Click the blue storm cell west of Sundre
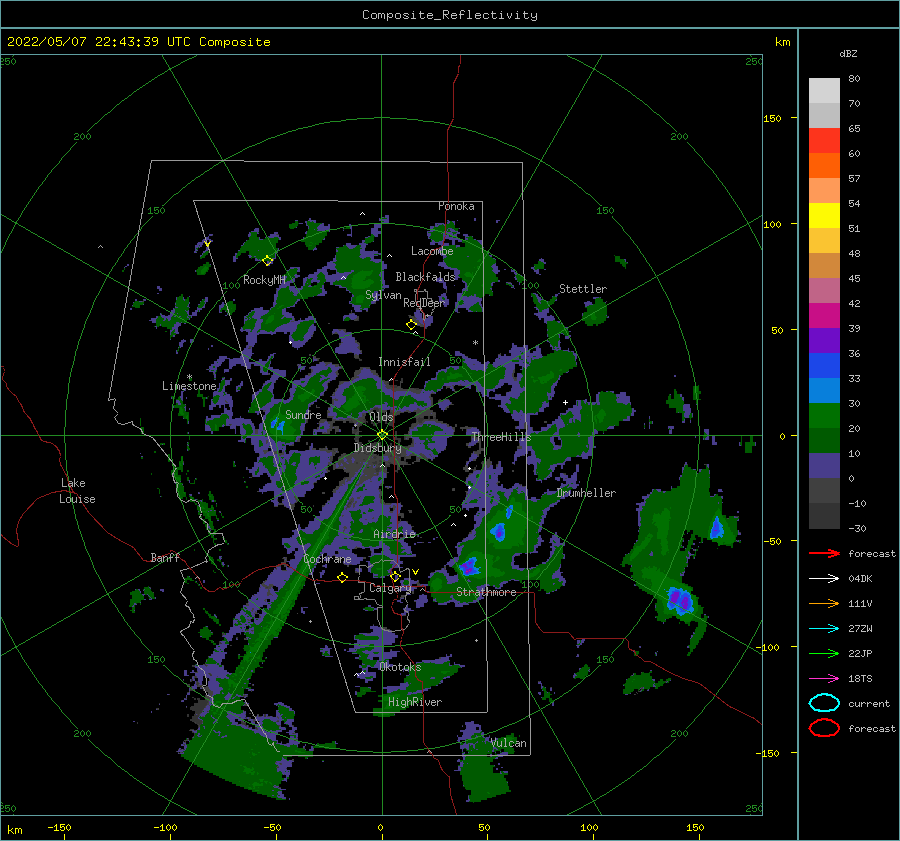This screenshot has width=900, height=841. 277,425
